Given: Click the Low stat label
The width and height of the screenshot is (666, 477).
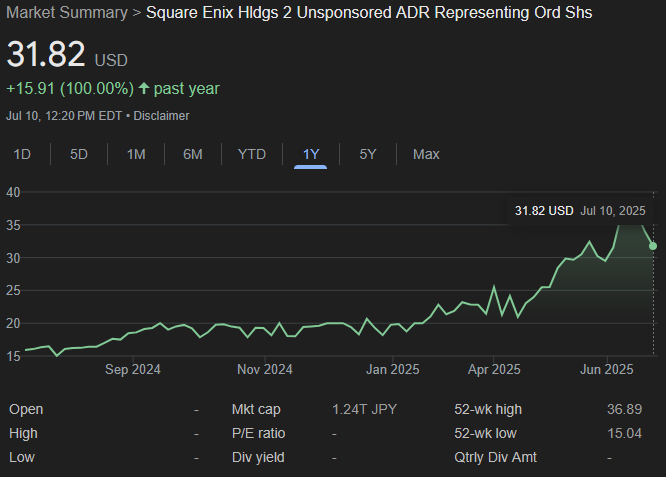Looking at the screenshot, I should (22, 457).
